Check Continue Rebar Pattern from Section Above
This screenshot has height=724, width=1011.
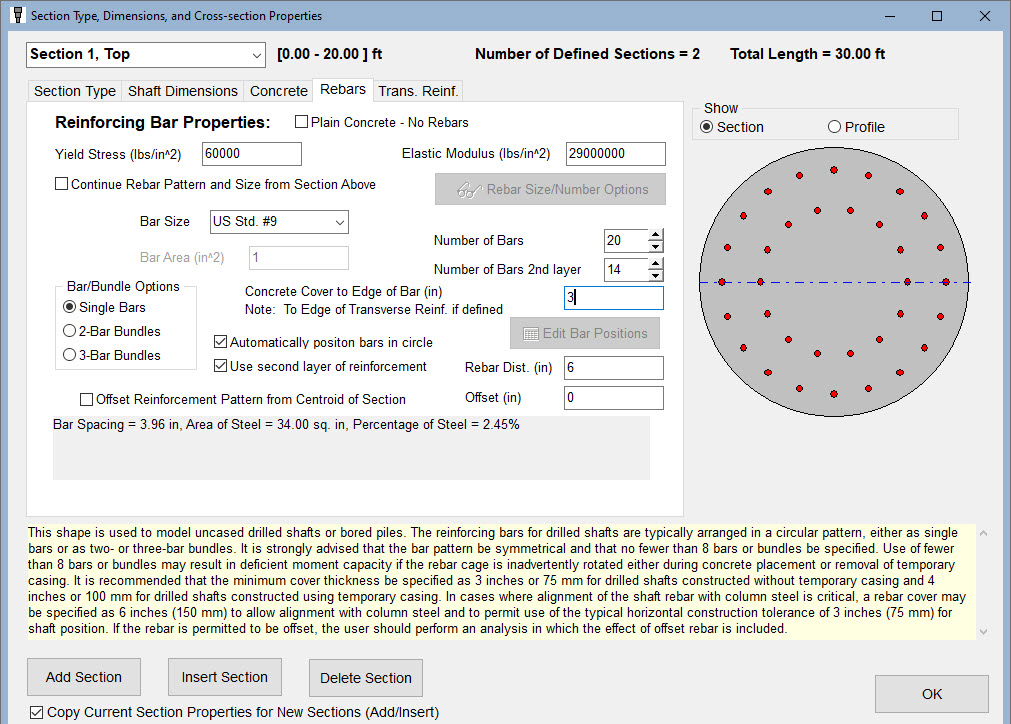click(x=61, y=184)
